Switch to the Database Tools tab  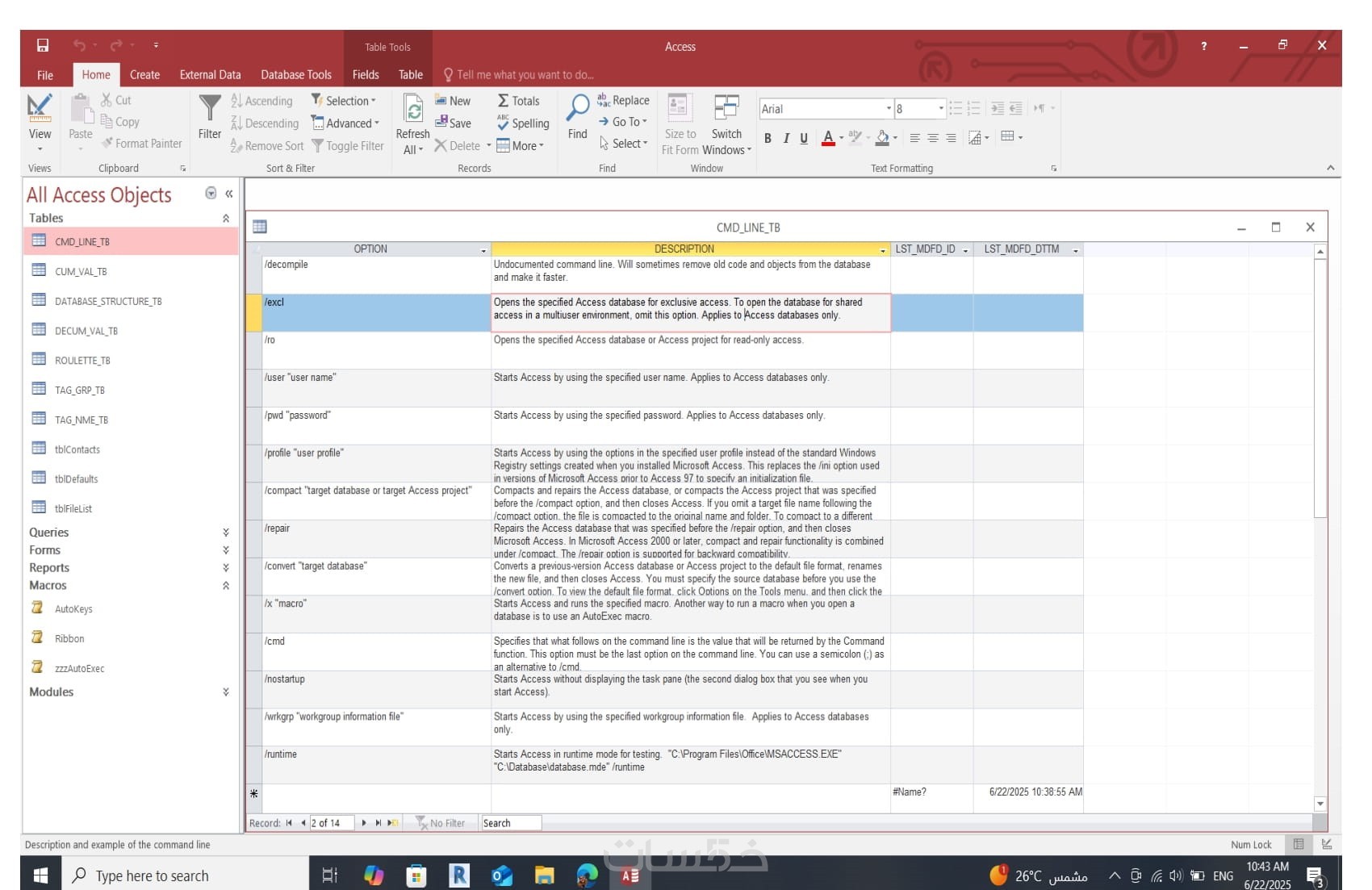tap(296, 74)
